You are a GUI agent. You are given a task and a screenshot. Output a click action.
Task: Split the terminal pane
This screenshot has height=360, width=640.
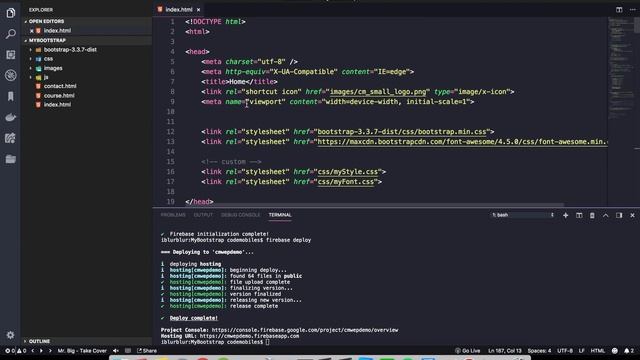point(579,215)
